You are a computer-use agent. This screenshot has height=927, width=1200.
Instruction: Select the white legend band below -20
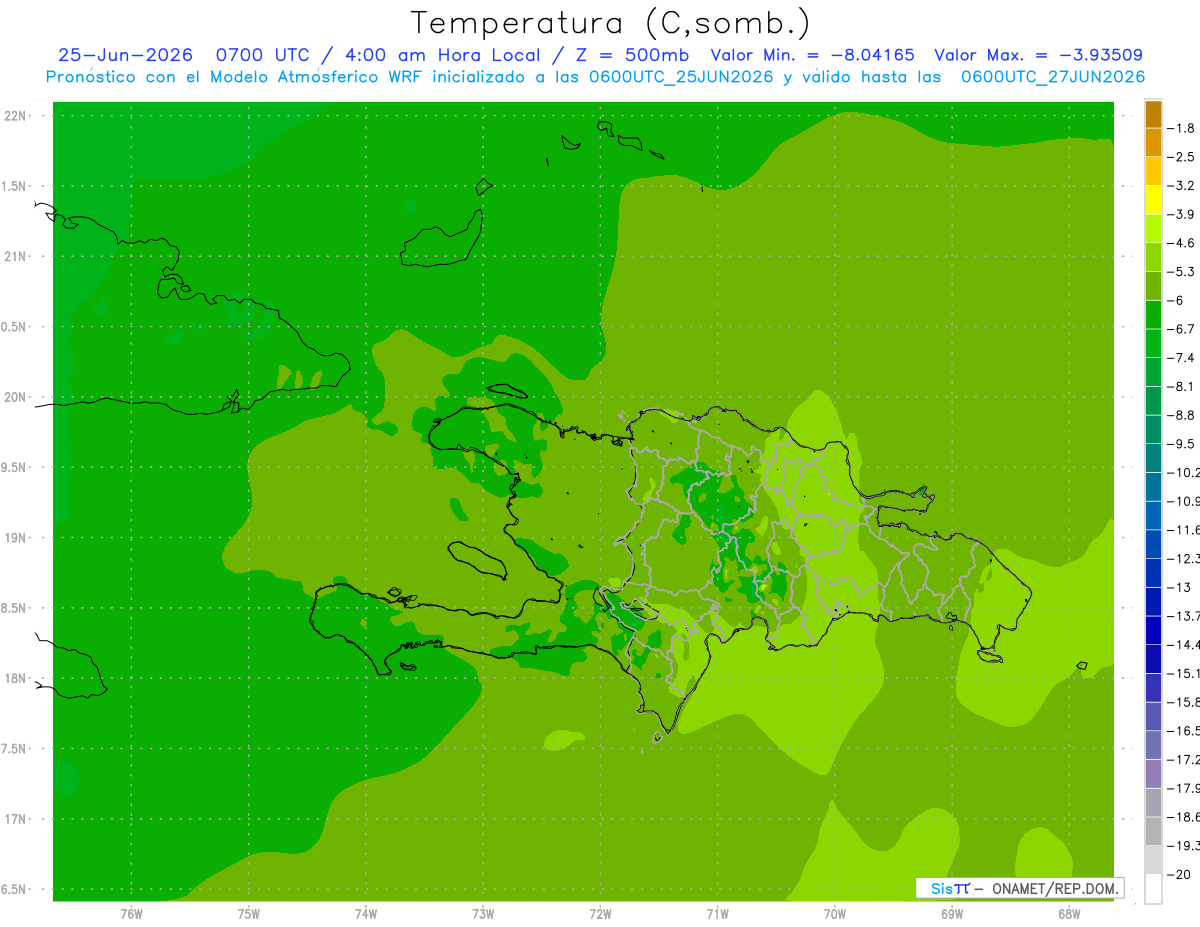(1153, 889)
